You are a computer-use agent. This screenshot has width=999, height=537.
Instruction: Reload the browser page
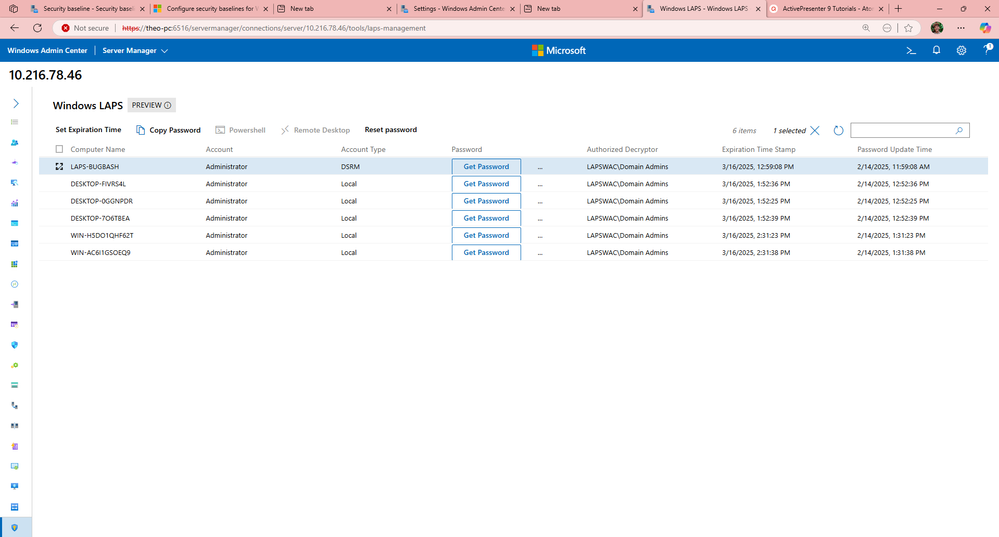37,28
